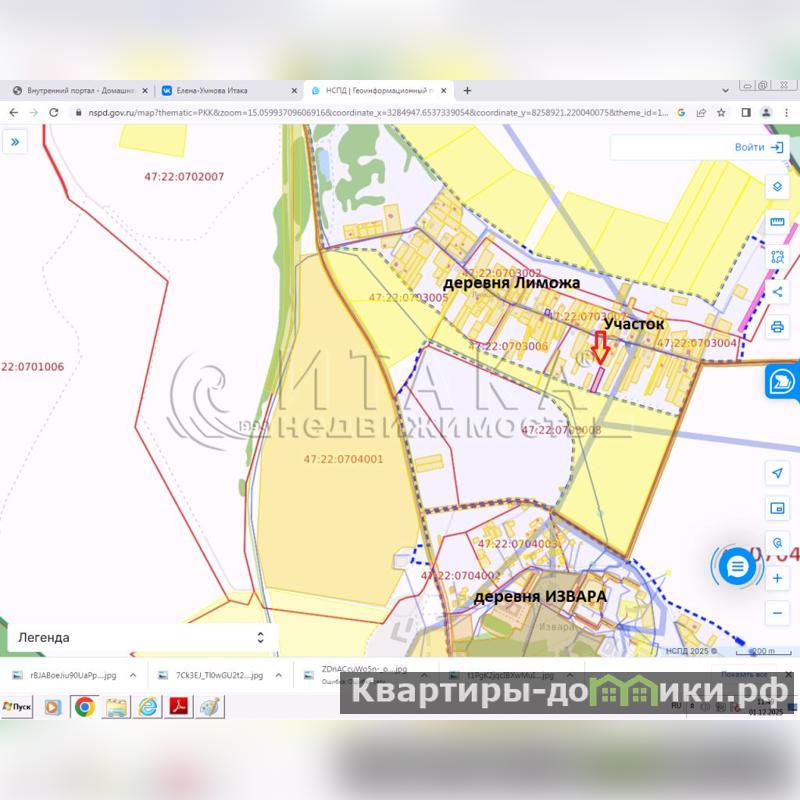This screenshot has width=800, height=800.
Task: Print the map
Action: point(777,327)
